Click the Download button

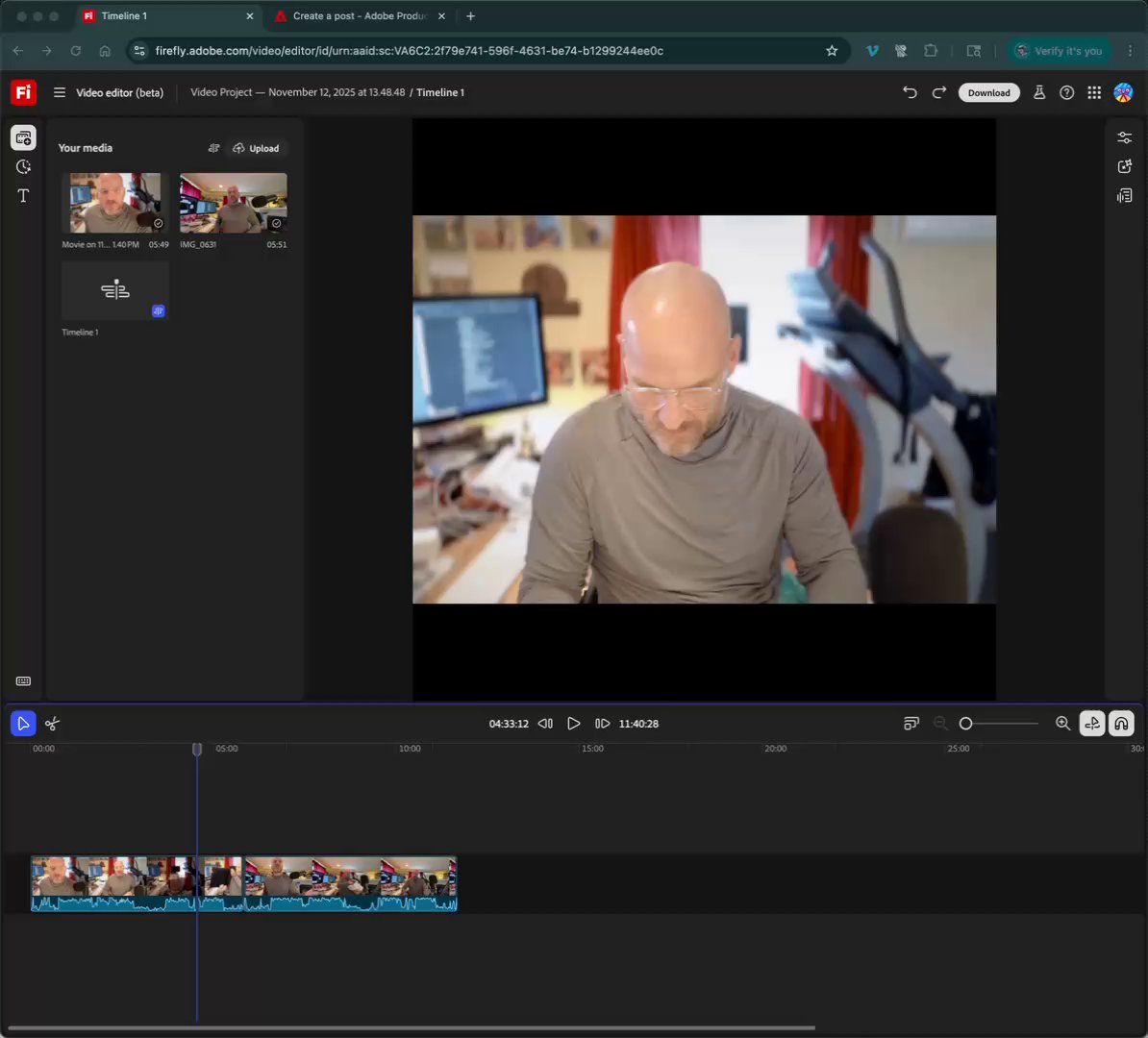tap(988, 92)
